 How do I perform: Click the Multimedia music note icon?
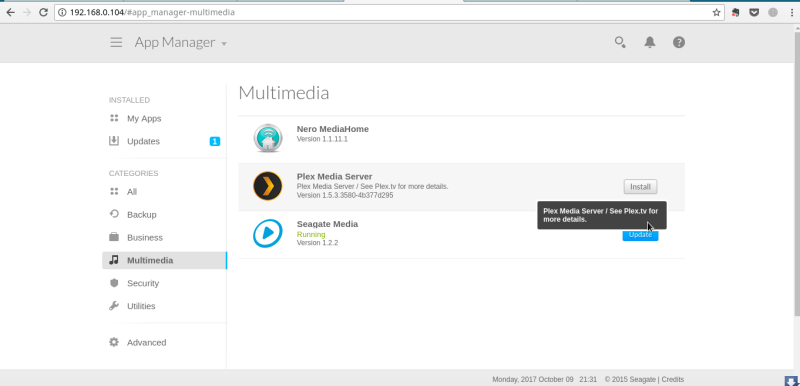[x=114, y=260]
